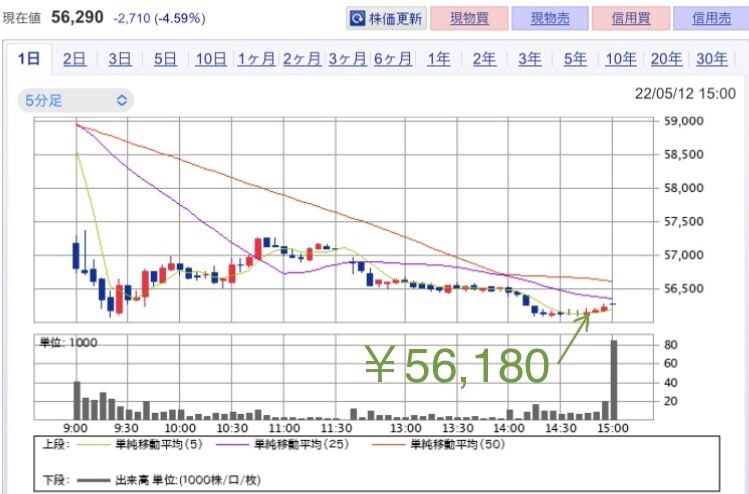Open the 現物売 order link
The image size is (749, 494).
point(550,18)
